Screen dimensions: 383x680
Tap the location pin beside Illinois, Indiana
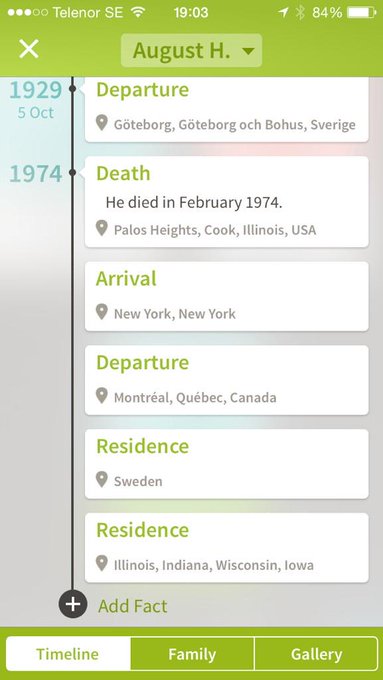tap(101, 564)
